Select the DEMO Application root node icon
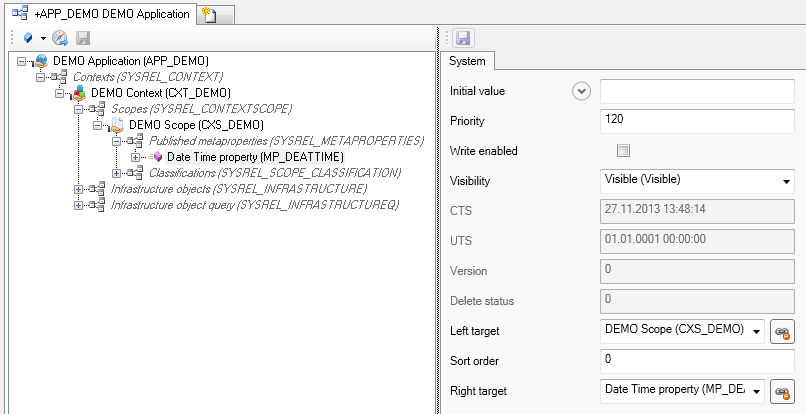 click(x=41, y=61)
